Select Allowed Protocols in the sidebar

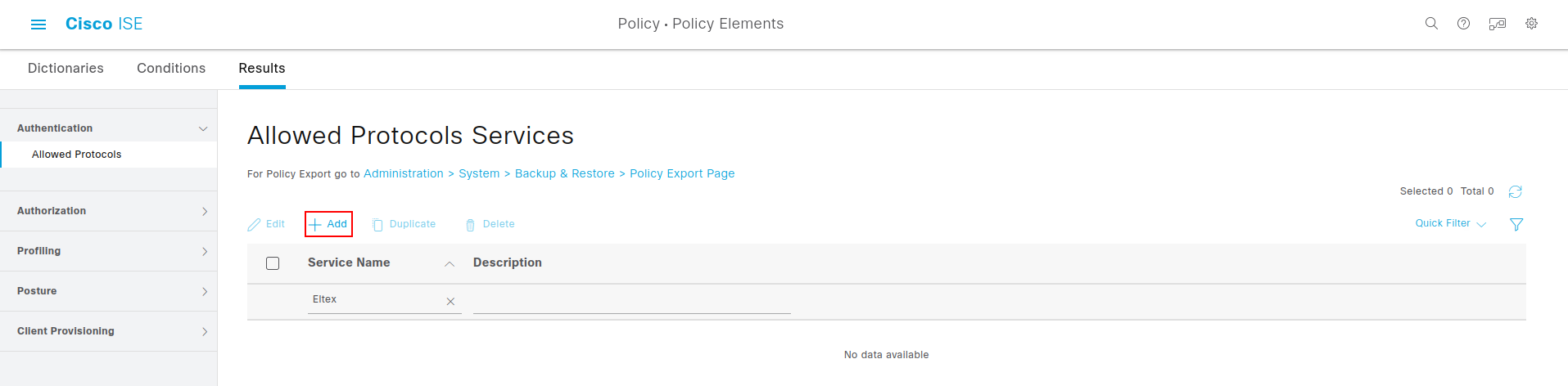pyautogui.click(x=76, y=155)
